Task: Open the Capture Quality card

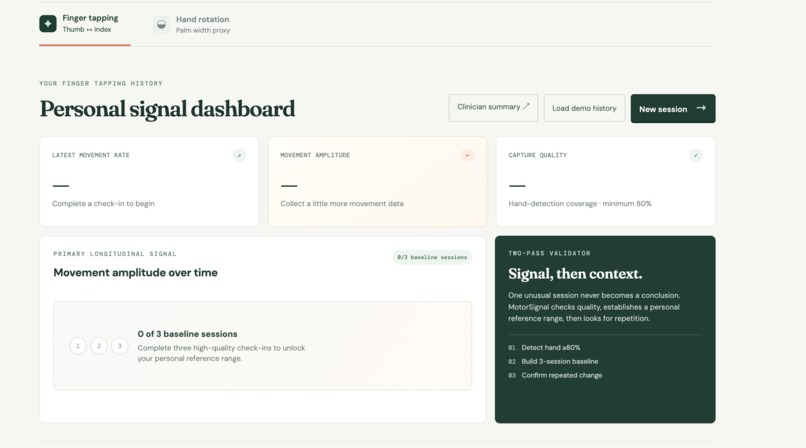Action: pyautogui.click(x=606, y=181)
